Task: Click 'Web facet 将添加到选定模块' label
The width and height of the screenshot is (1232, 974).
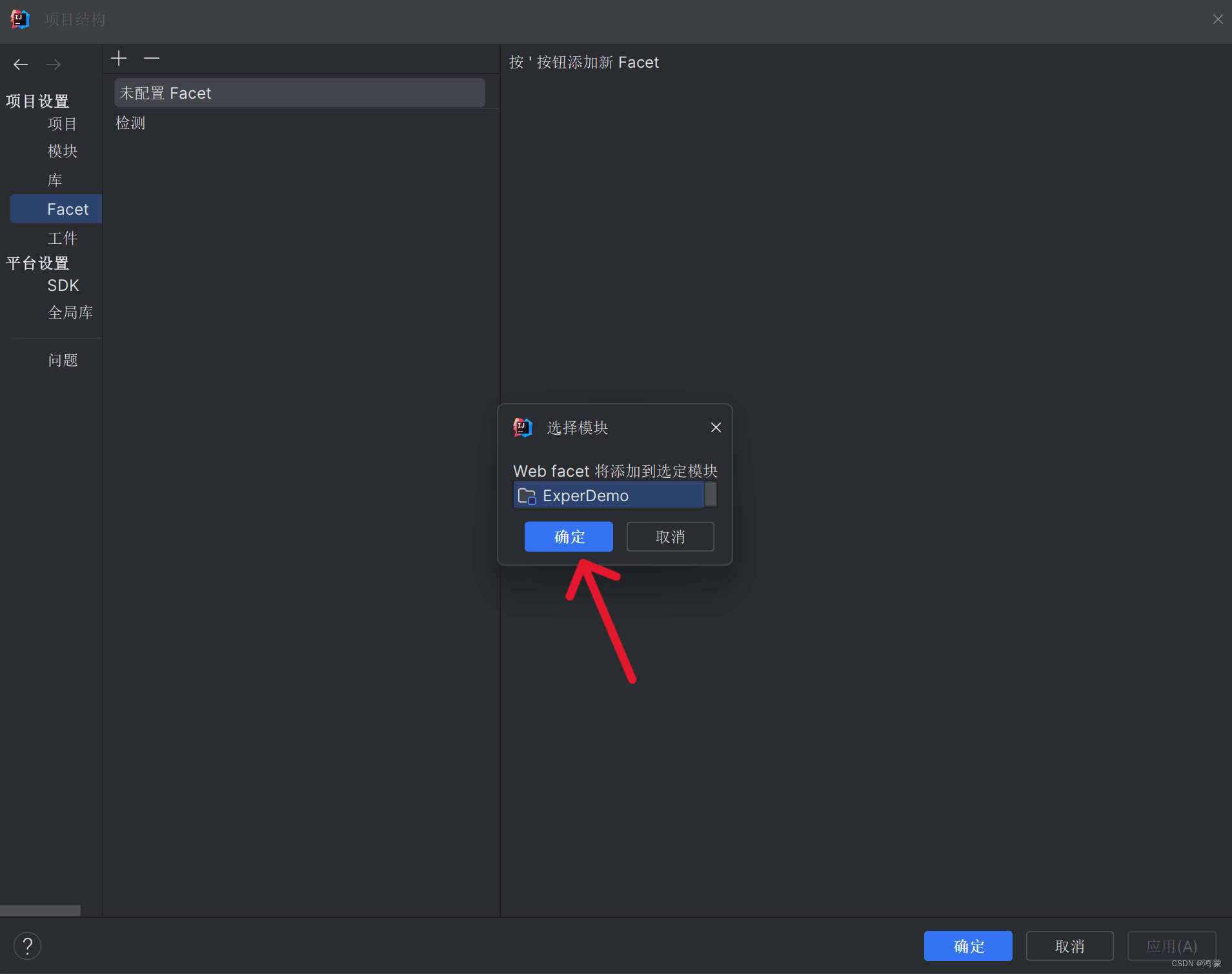Action: pos(615,471)
